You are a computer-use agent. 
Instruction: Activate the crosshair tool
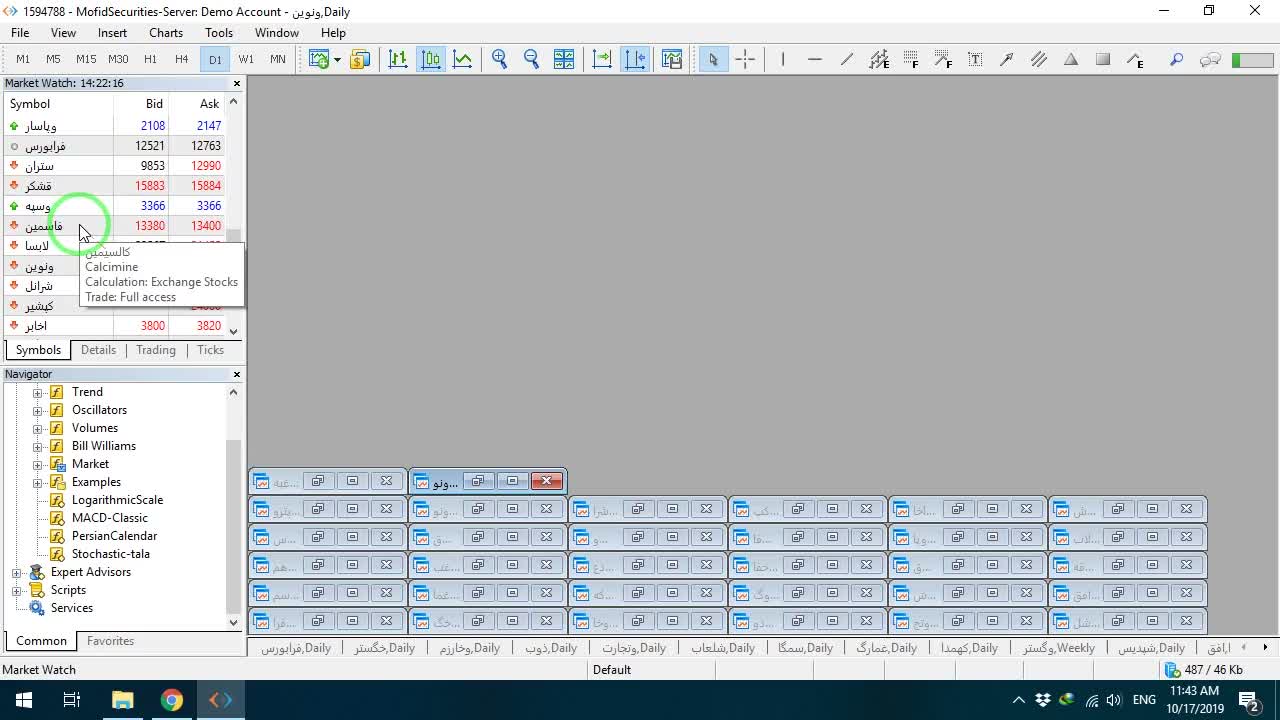coord(745,60)
